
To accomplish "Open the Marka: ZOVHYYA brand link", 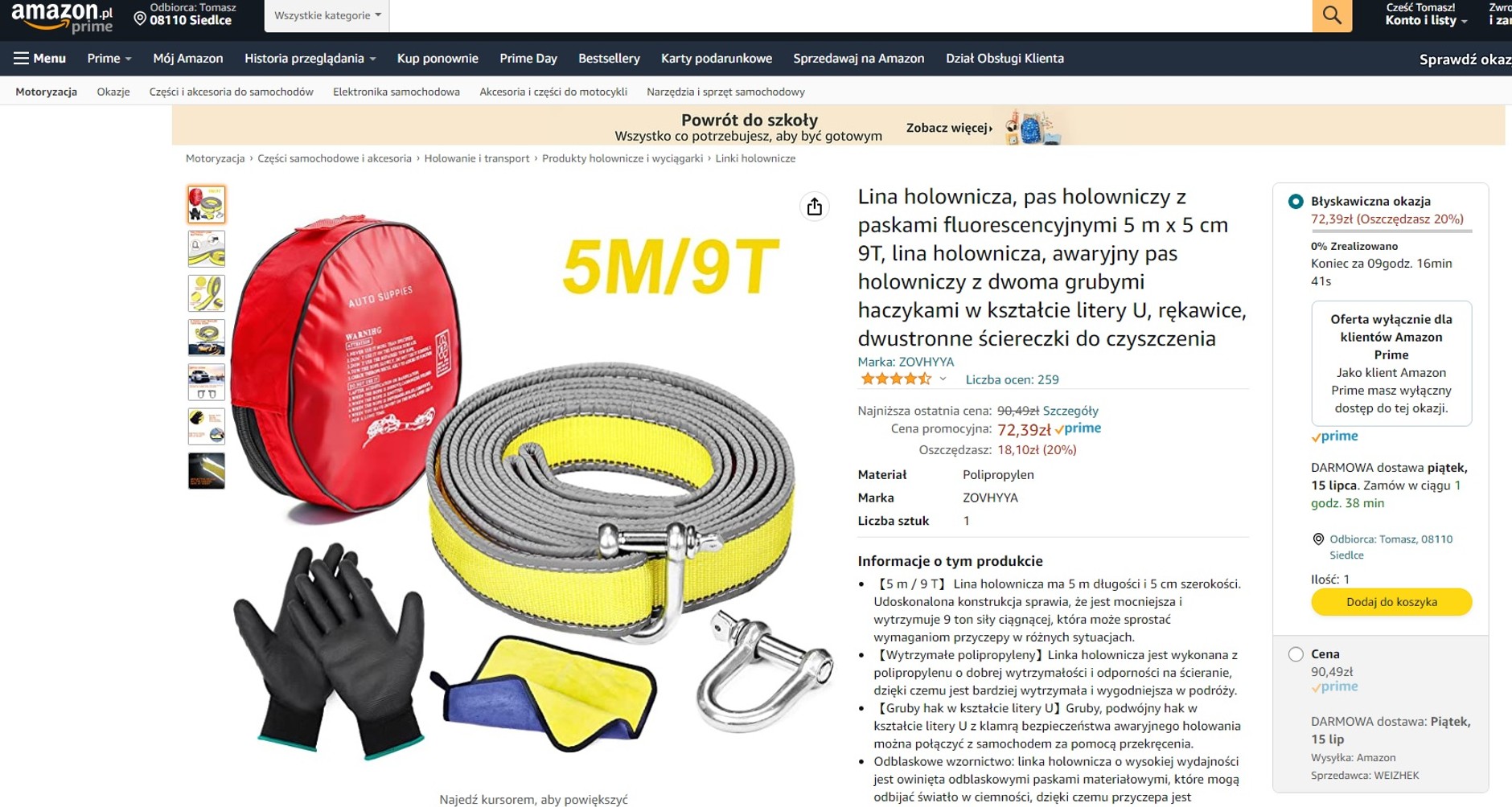I will tap(906, 362).
